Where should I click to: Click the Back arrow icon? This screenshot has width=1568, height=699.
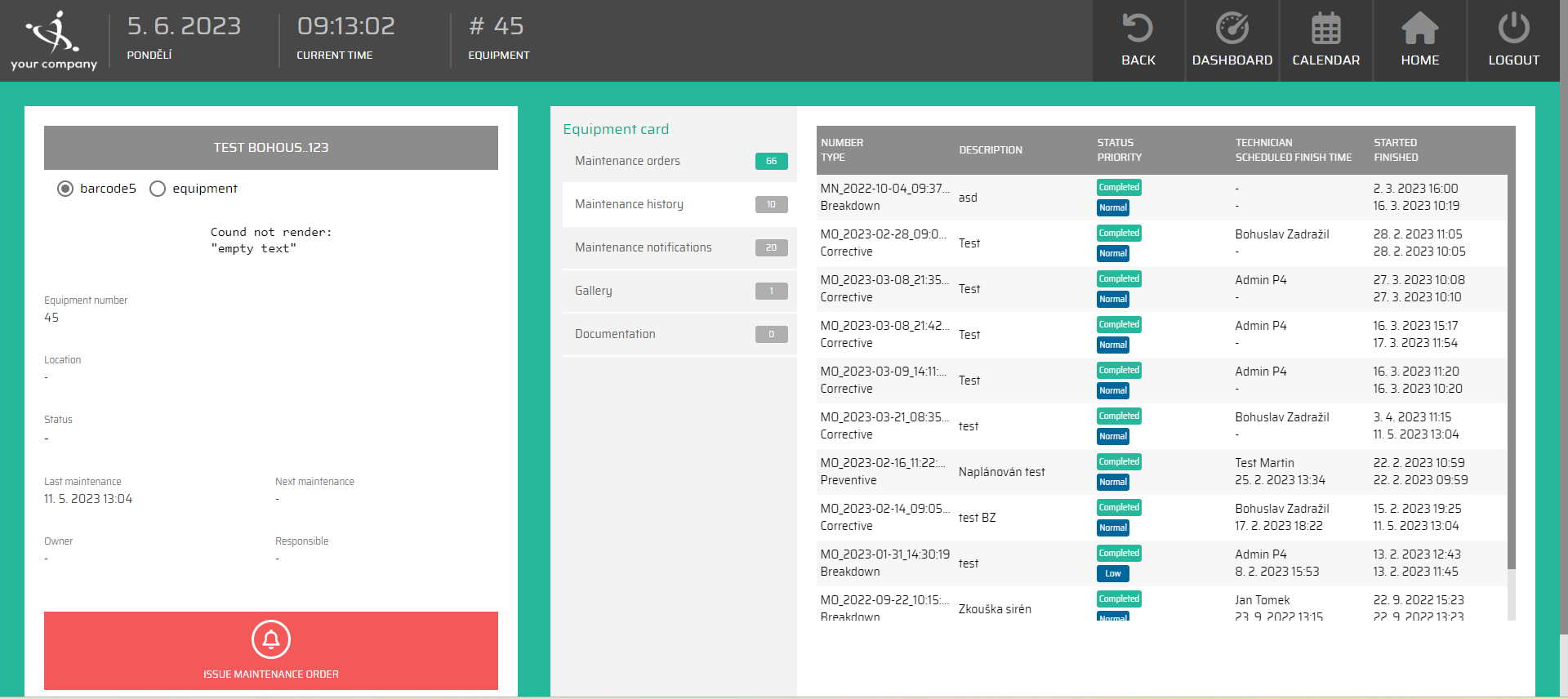[1138, 29]
